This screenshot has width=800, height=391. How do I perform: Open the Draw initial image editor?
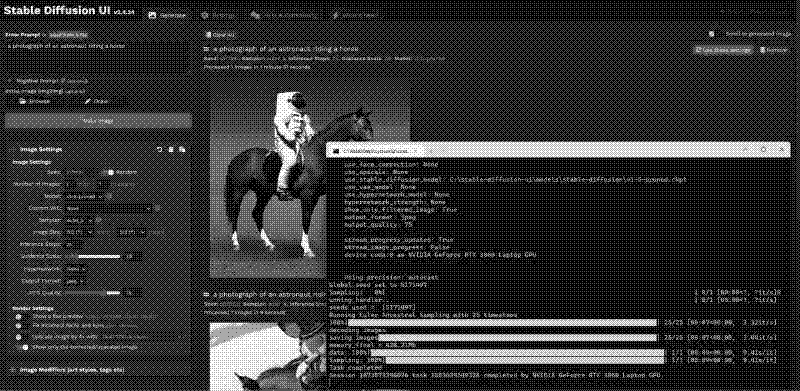pyautogui.click(x=97, y=101)
